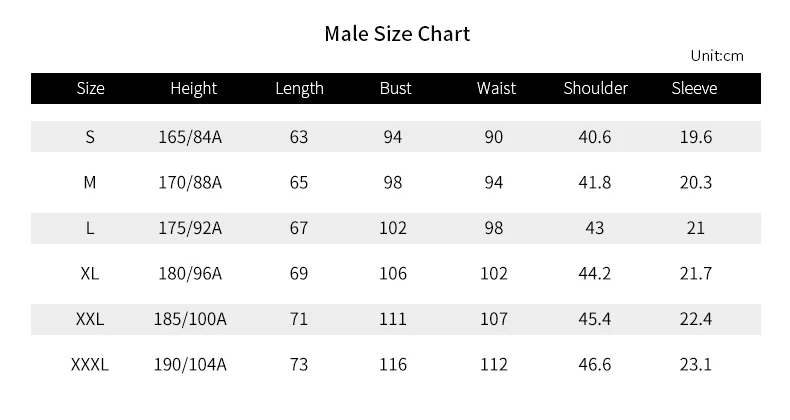Select the L size row label
The image size is (790, 420).
coord(90,228)
